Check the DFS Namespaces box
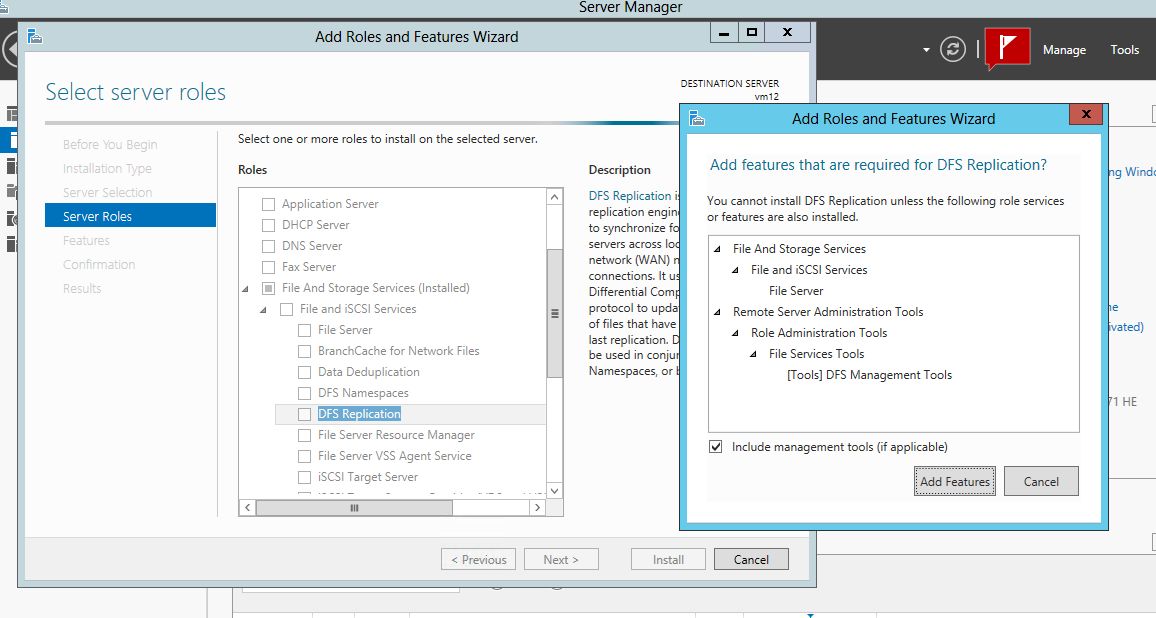 [x=304, y=393]
